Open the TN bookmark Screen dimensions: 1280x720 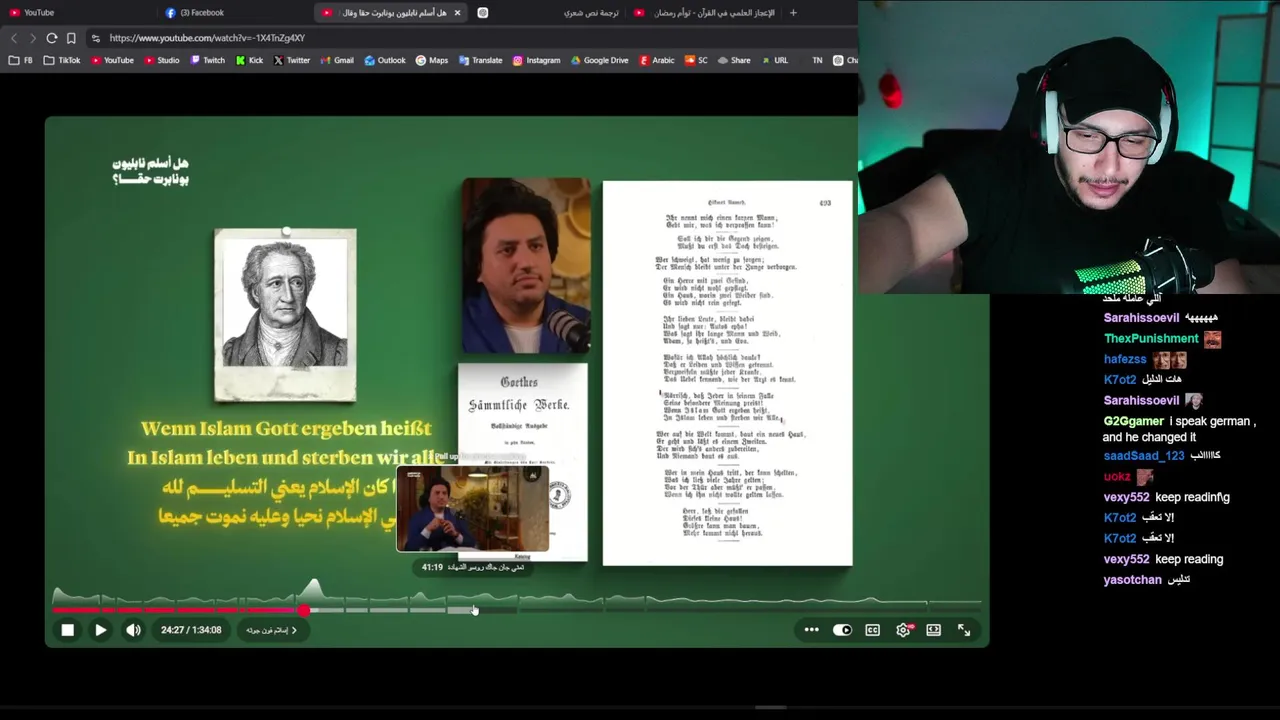pyautogui.click(x=817, y=60)
